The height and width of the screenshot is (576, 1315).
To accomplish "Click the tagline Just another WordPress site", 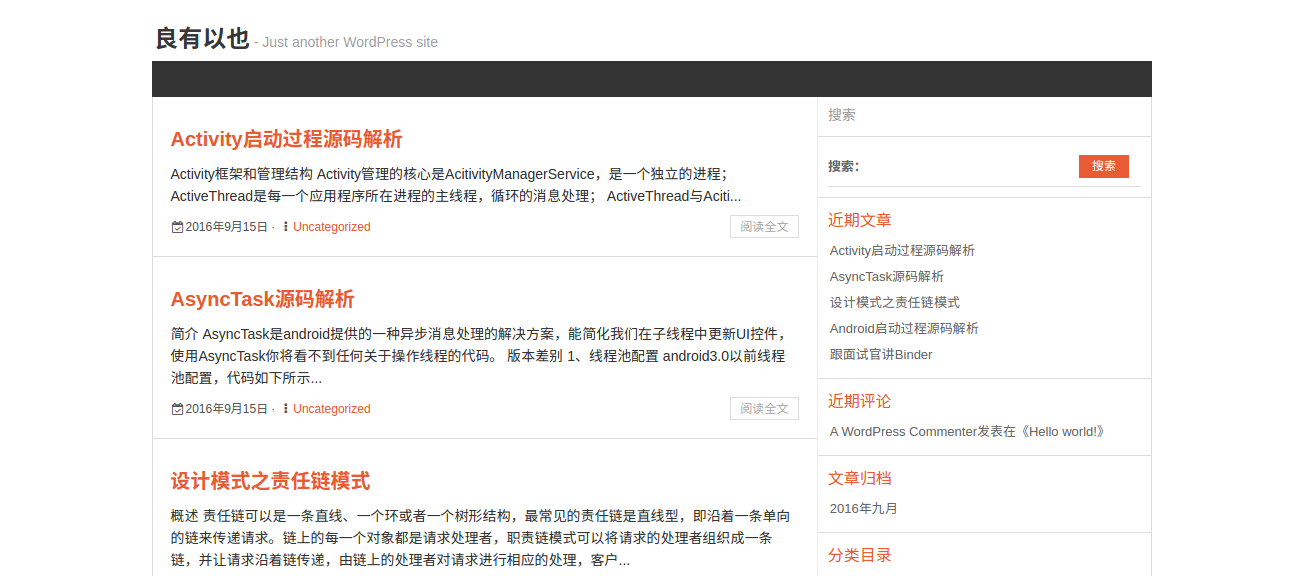I will click(x=350, y=42).
